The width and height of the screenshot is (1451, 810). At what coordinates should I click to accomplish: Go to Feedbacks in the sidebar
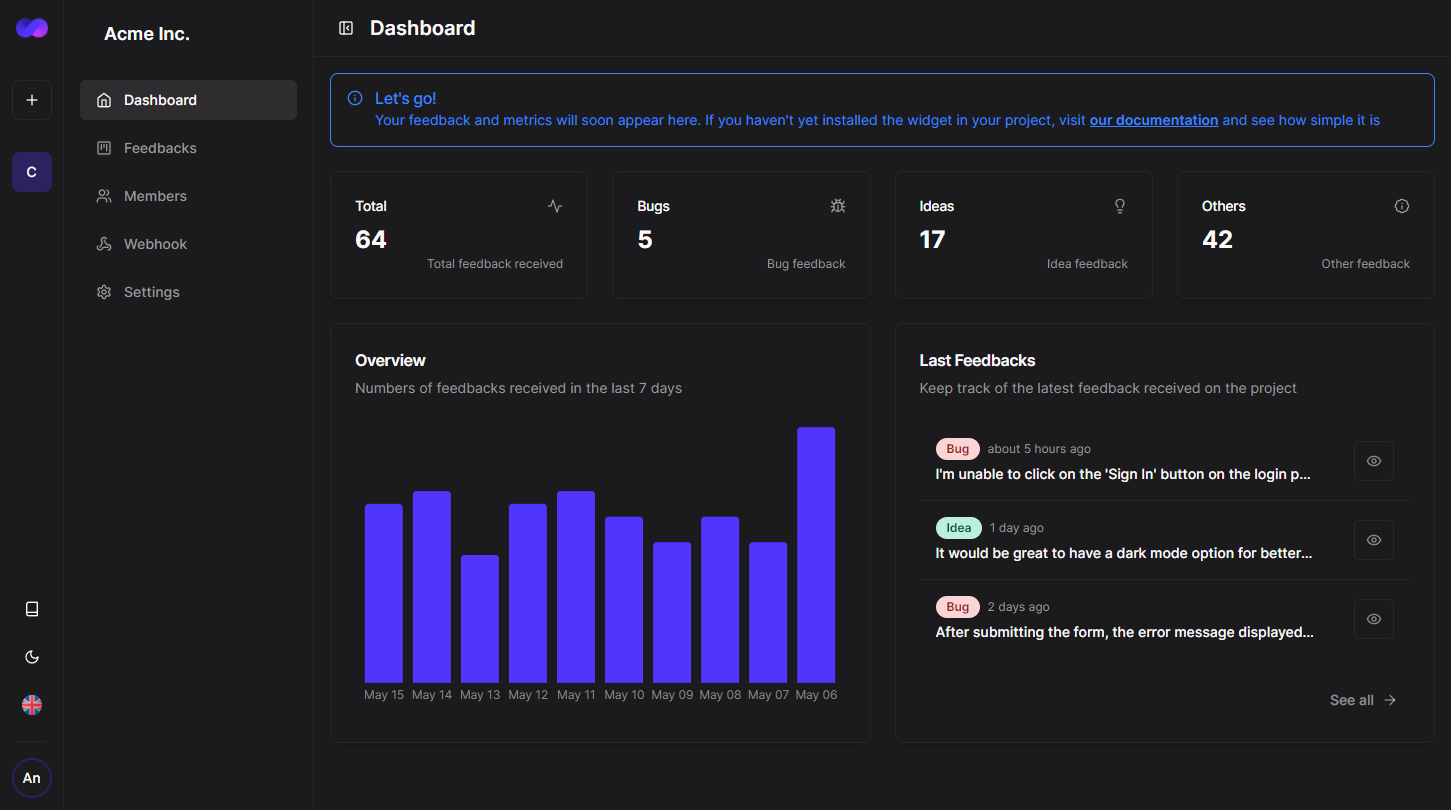[x=160, y=148]
